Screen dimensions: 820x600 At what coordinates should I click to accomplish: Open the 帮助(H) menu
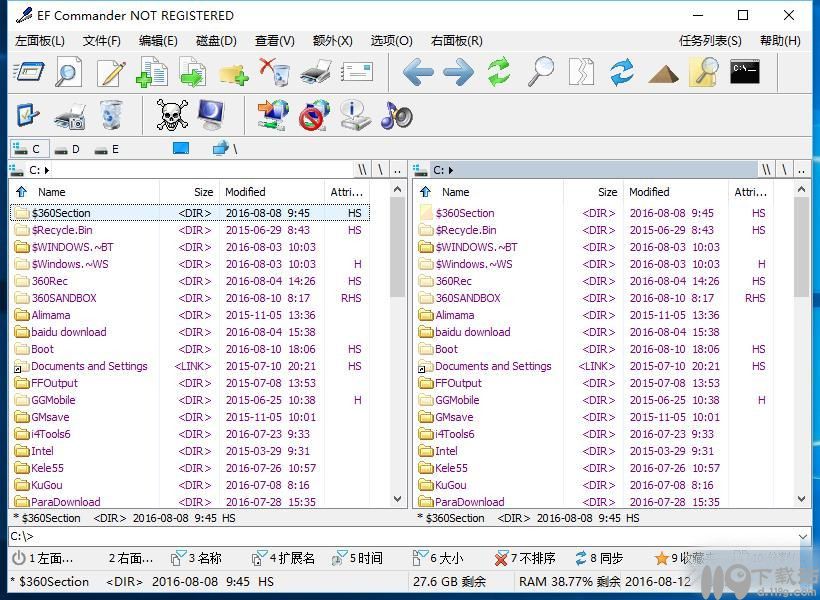click(x=780, y=41)
